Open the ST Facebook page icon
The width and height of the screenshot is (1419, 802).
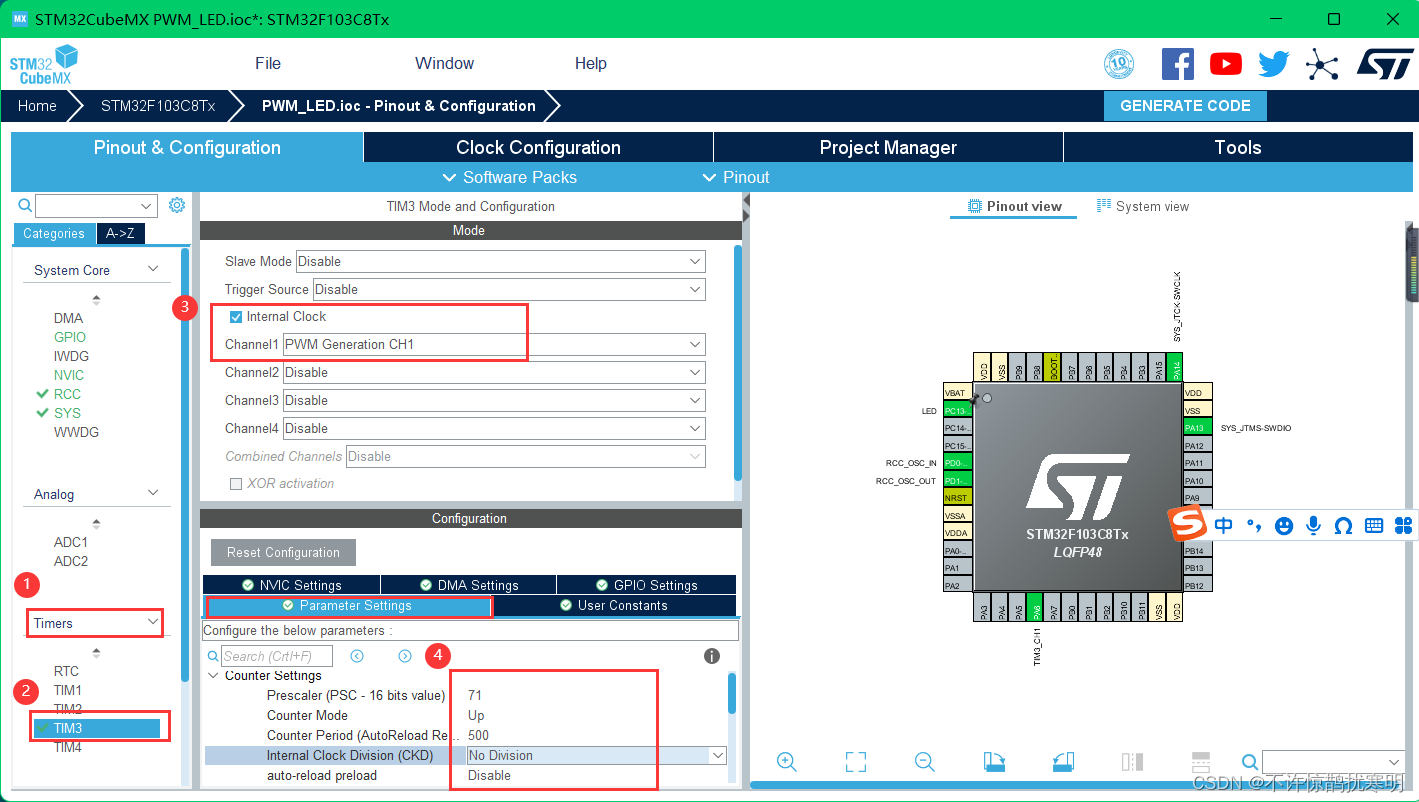coord(1178,64)
